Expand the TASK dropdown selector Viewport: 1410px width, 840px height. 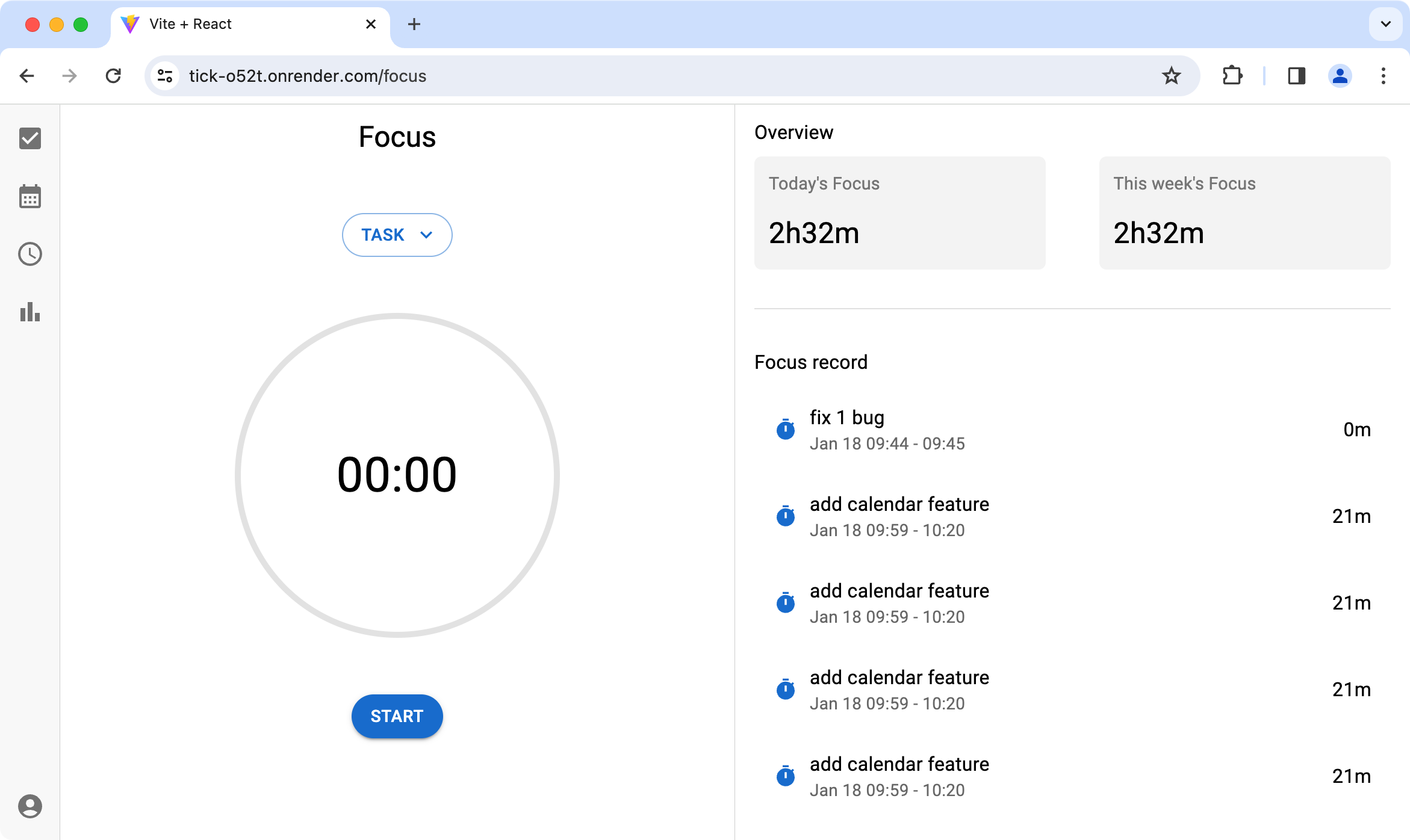(x=397, y=235)
